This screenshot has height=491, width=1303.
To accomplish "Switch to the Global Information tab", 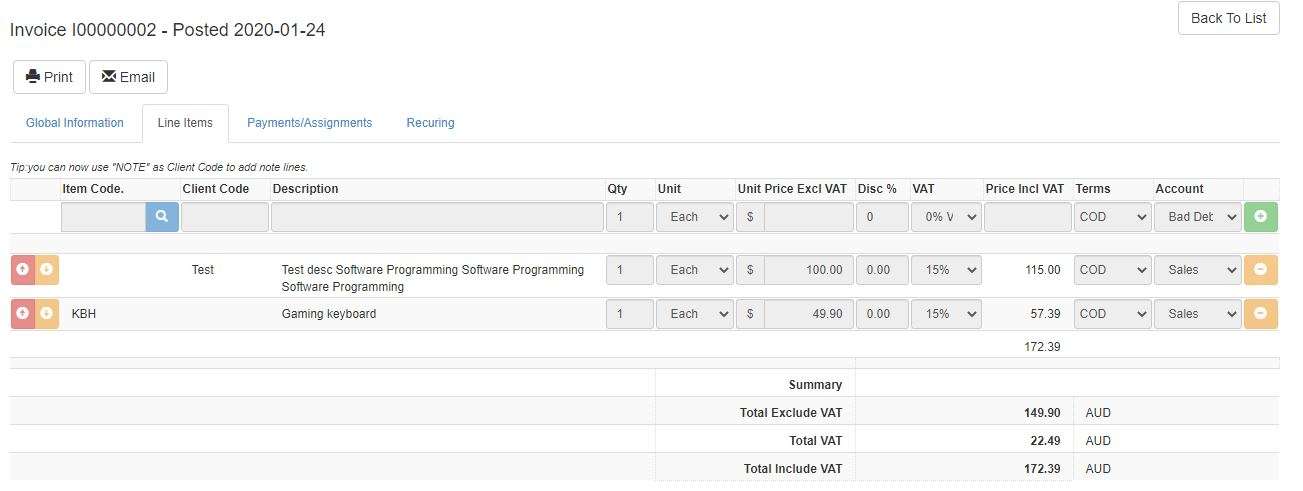I will 75,123.
